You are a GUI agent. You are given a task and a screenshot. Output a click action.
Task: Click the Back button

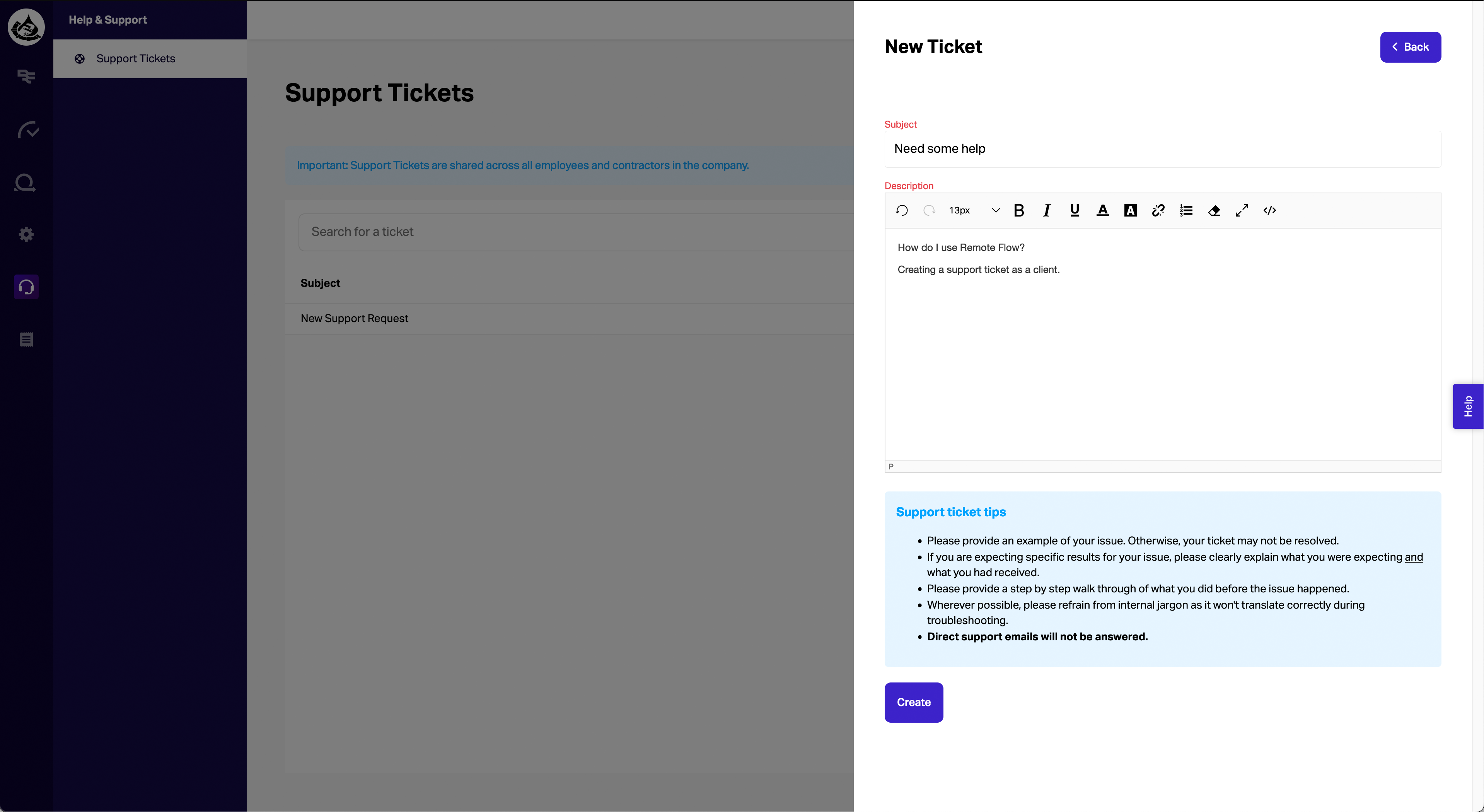(1410, 47)
